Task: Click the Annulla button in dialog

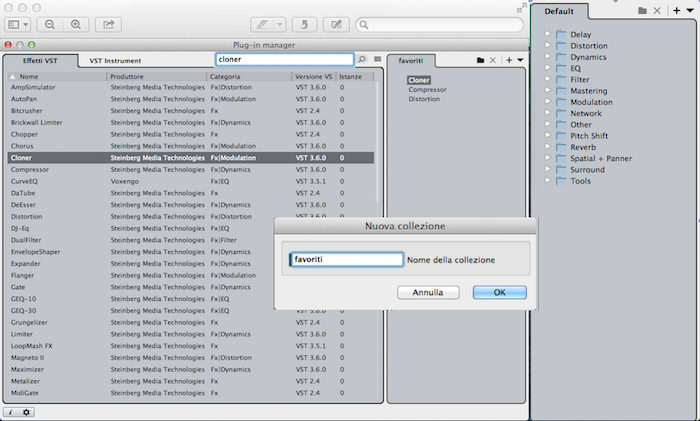Action: 428,292
